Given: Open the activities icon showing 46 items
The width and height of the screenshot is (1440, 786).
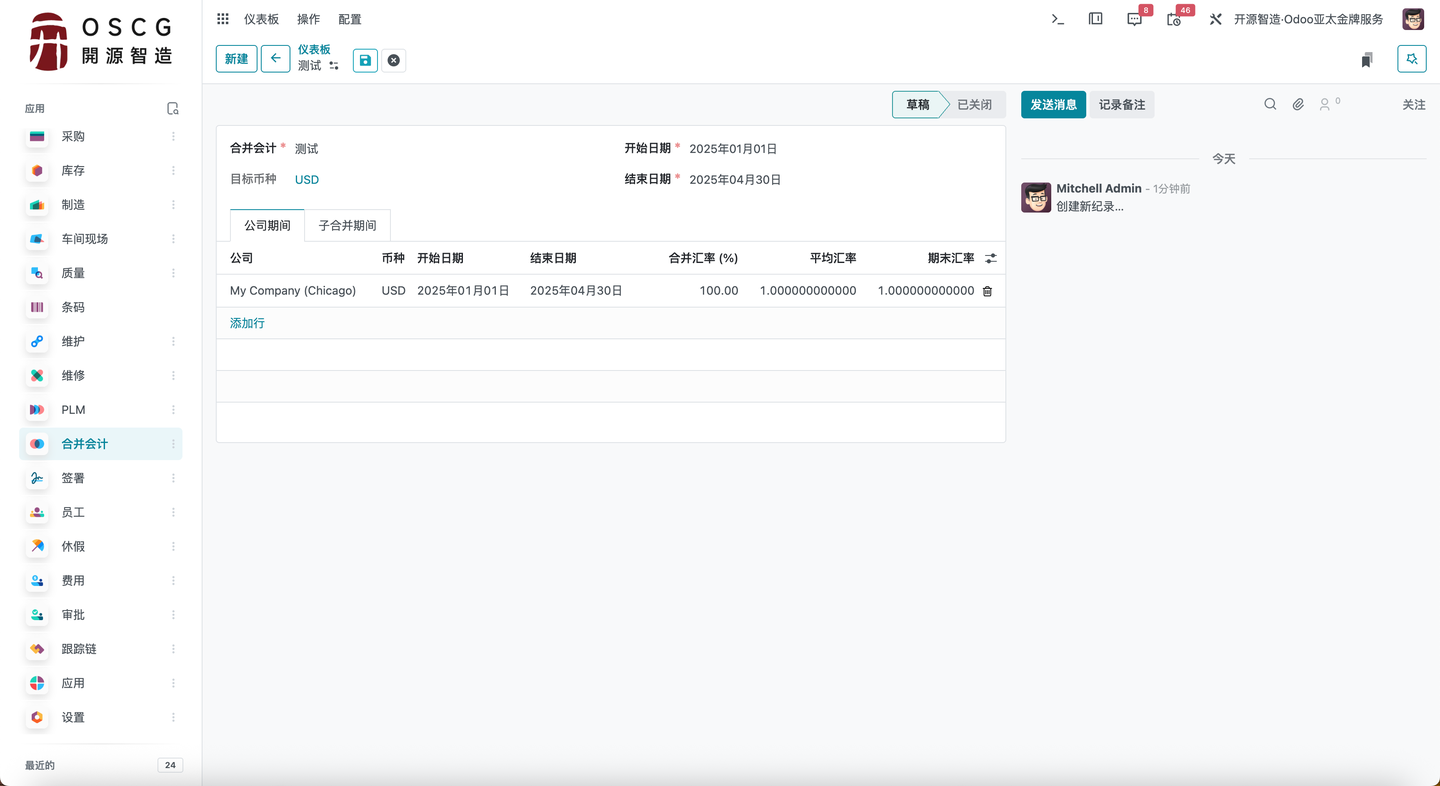Looking at the screenshot, I should pos(1172,18).
